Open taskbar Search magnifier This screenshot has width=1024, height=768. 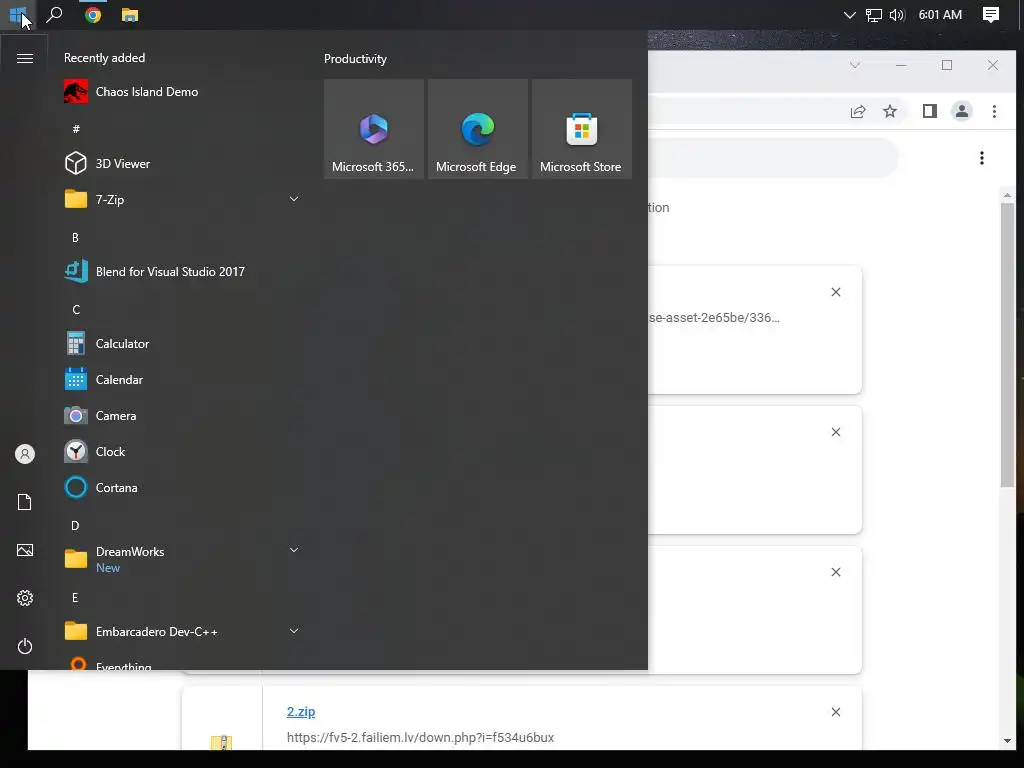click(x=55, y=14)
